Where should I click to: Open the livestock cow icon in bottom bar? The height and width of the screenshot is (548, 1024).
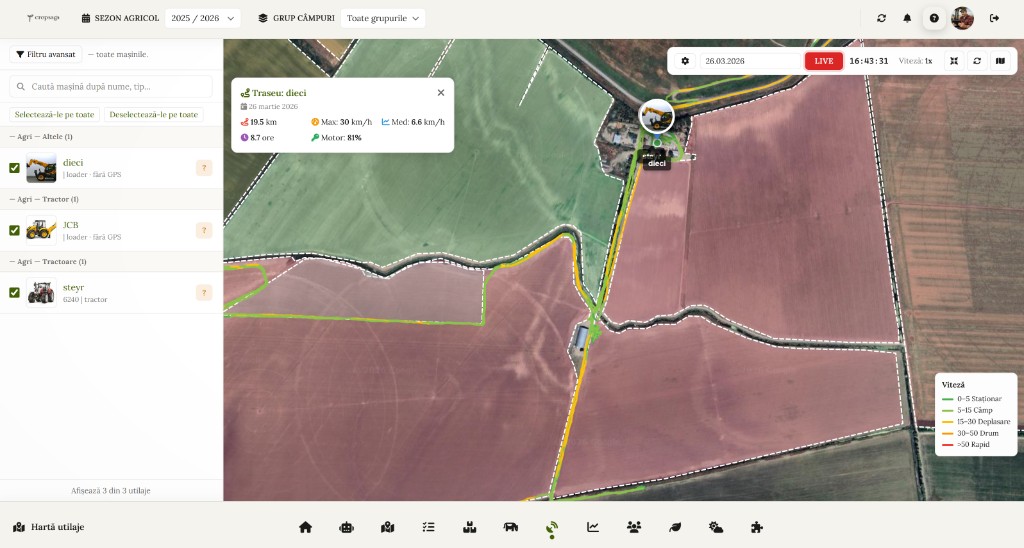tap(511, 527)
